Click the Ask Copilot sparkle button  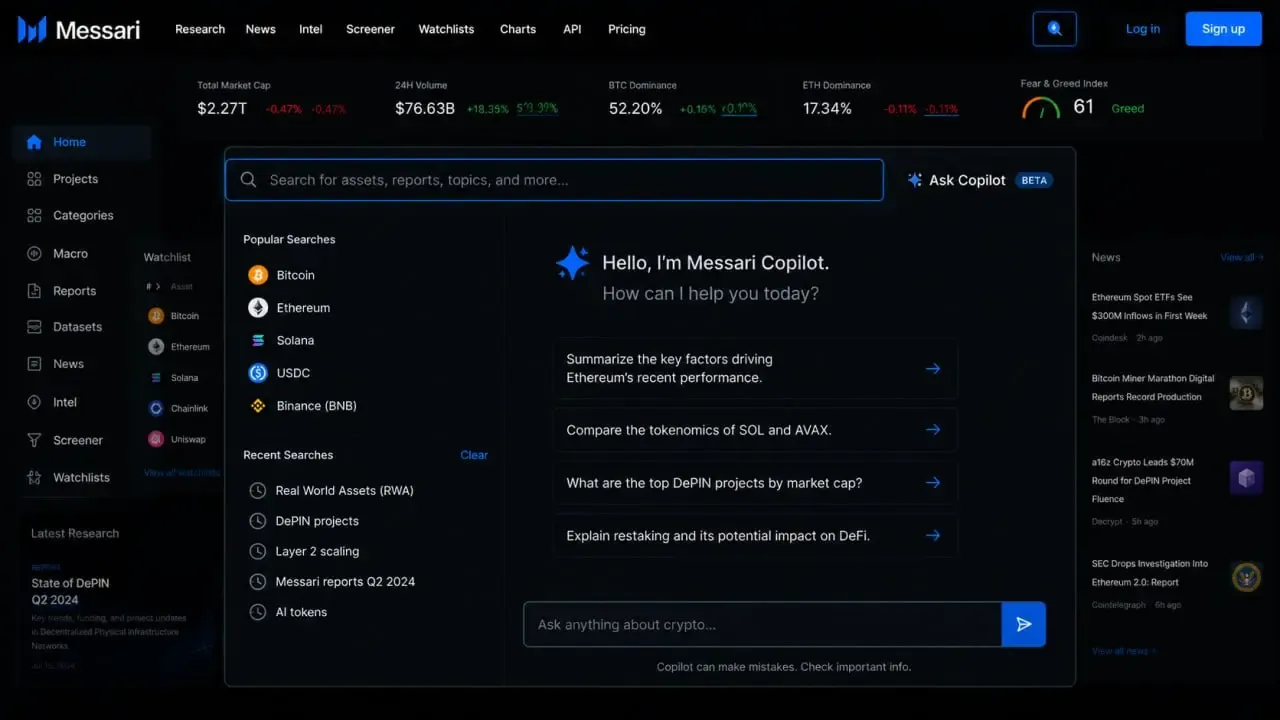[x=979, y=180]
